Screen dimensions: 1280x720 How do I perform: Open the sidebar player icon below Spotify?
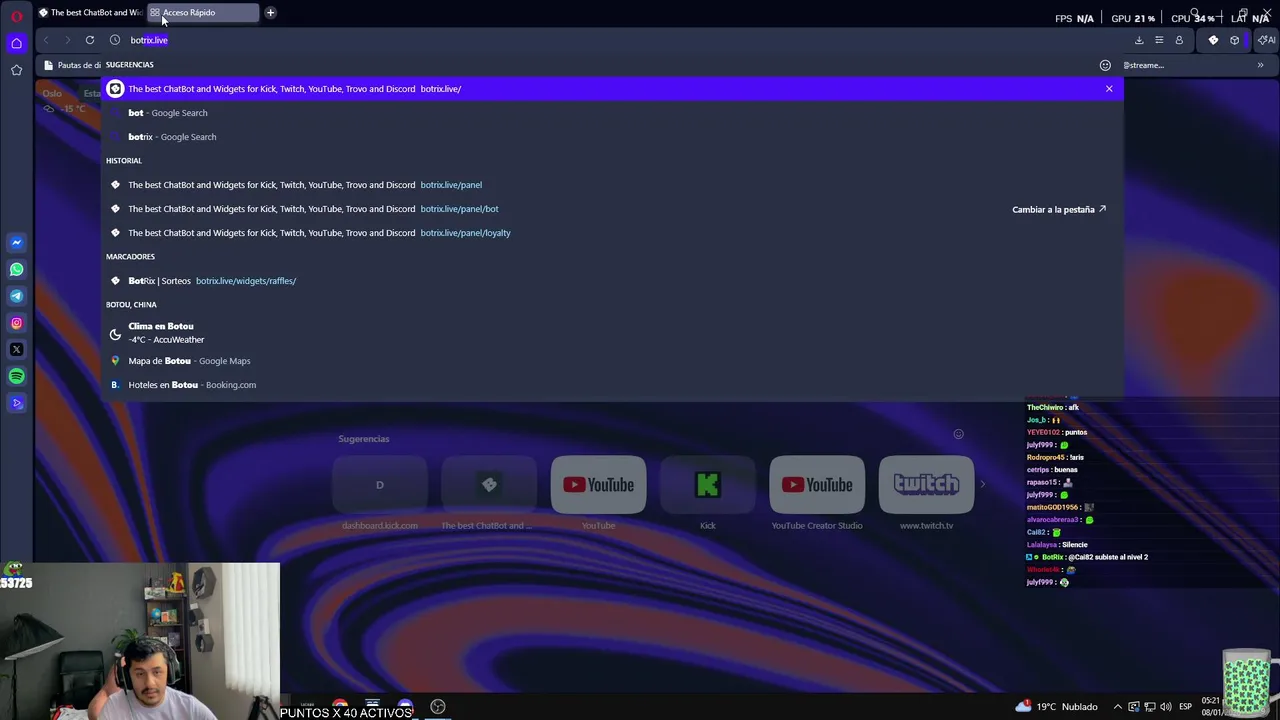pos(16,403)
